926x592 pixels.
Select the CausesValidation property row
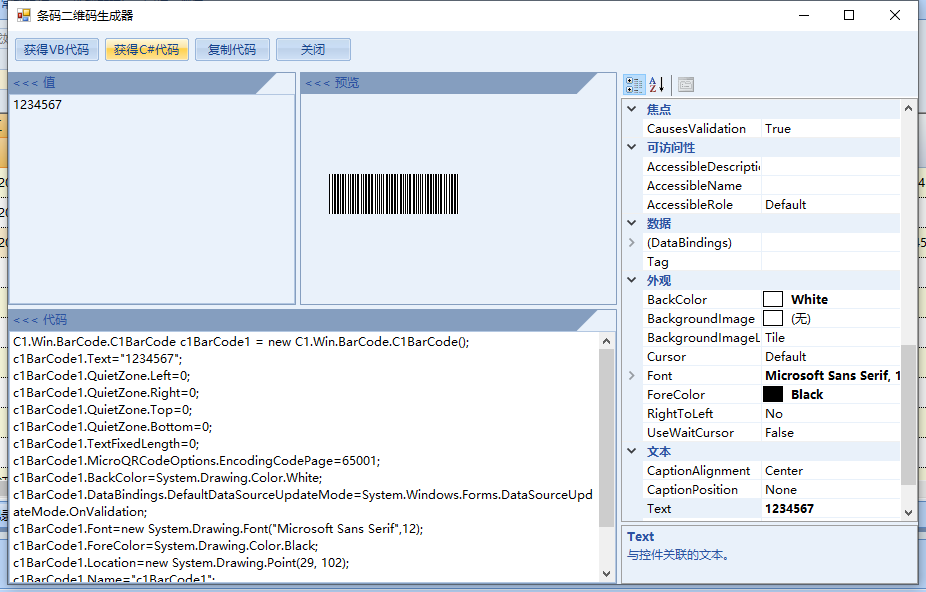[771, 128]
